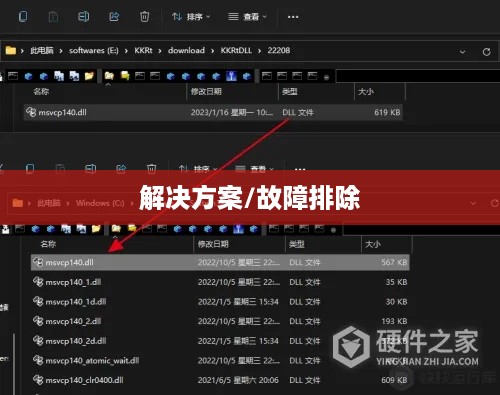The image size is (500, 395).
Task: Sort the Windows (C:) window by the 类型 column
Action: pos(297,244)
